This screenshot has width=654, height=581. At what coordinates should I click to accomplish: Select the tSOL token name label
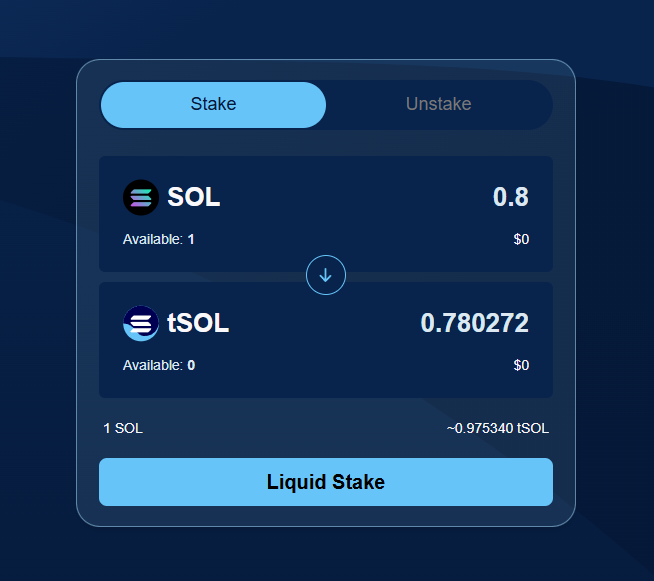(198, 323)
